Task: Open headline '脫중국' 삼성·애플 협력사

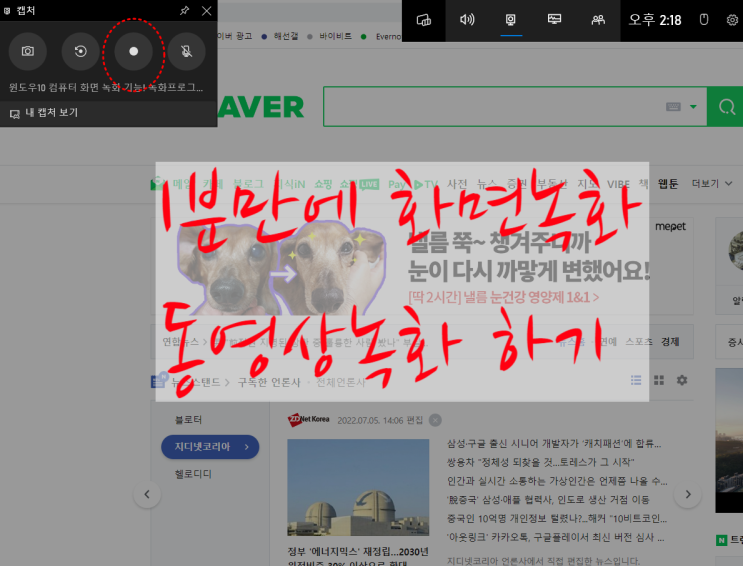Action: tap(548, 500)
